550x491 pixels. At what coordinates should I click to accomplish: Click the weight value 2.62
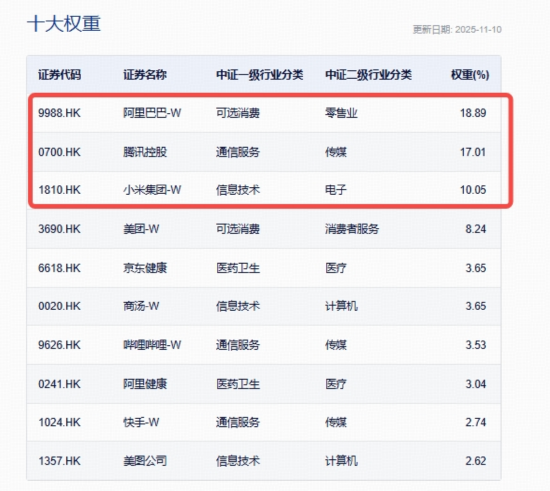tap(476, 461)
